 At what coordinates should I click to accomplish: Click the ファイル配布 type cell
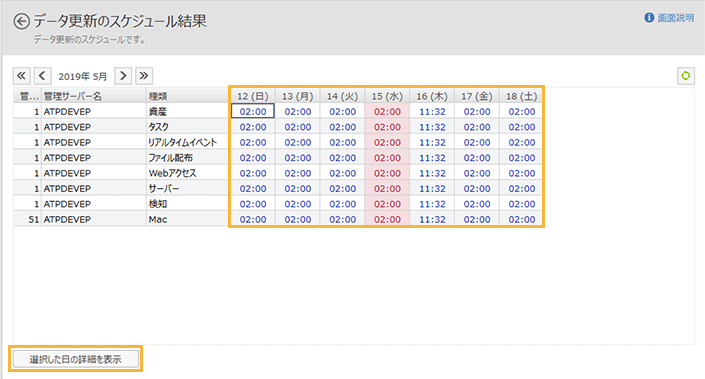187,158
